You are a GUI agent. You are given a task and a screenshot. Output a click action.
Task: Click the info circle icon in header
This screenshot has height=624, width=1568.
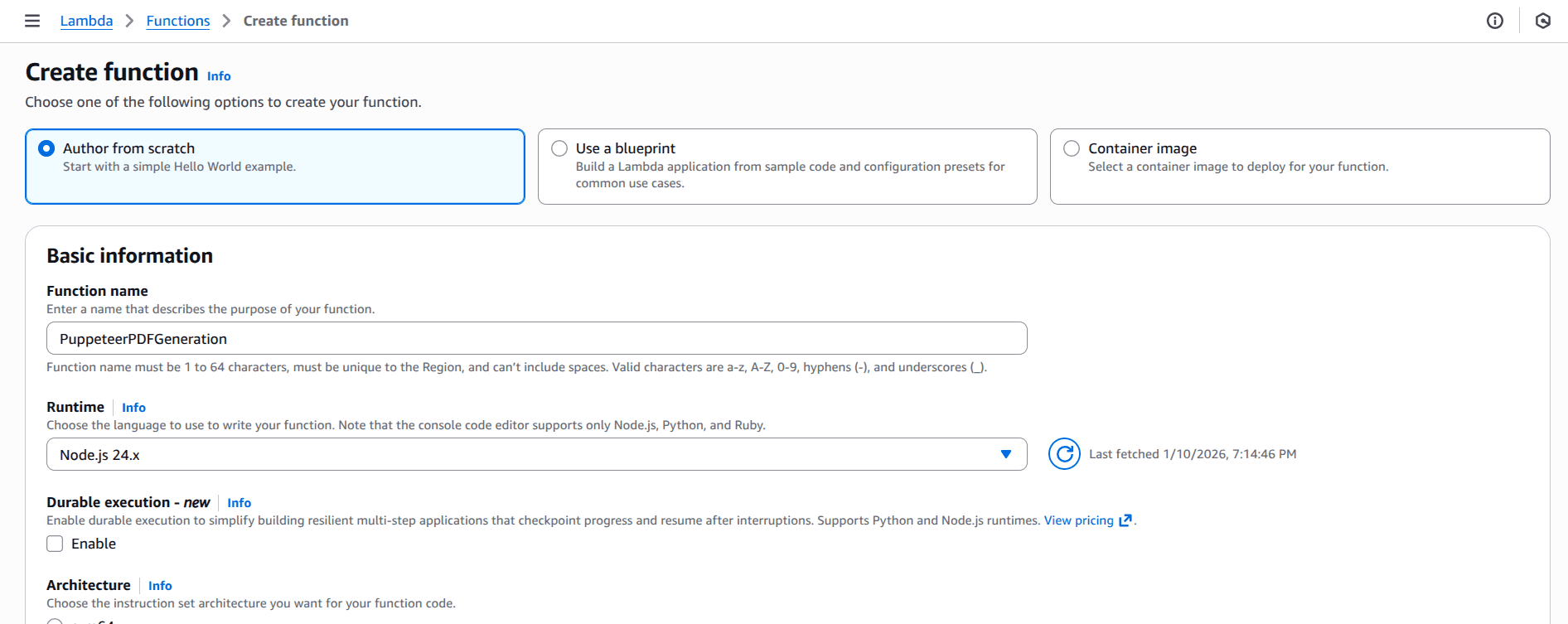coord(1494,21)
